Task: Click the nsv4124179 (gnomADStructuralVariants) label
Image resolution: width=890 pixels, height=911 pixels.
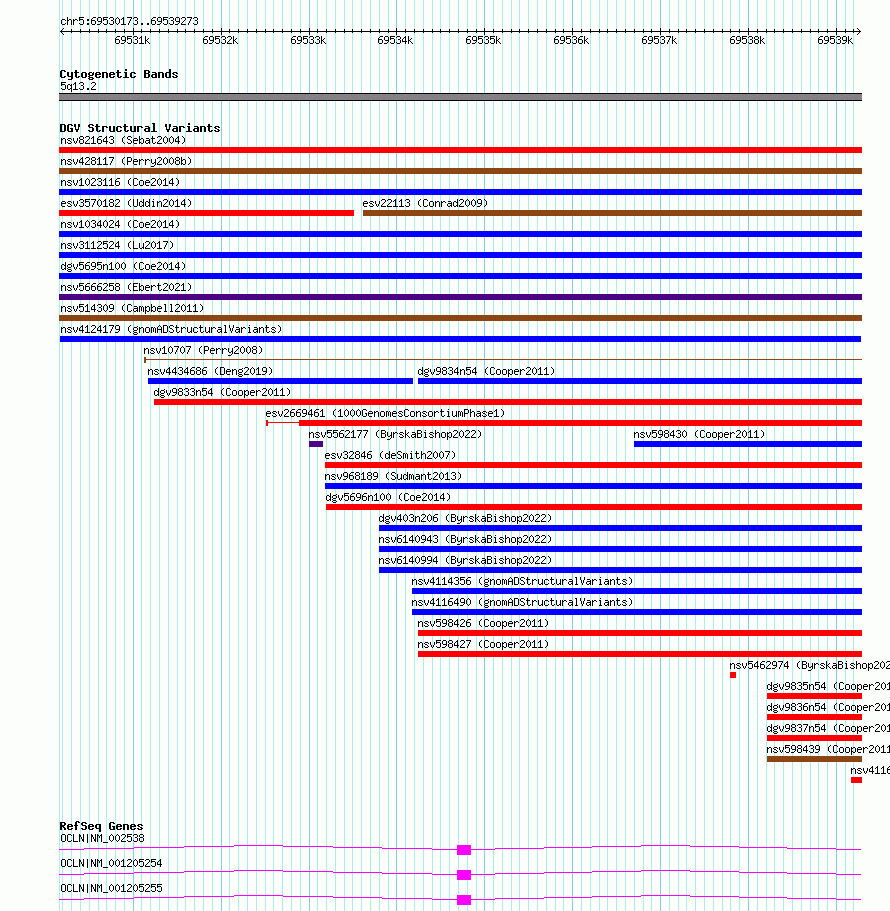Action: tap(171, 329)
